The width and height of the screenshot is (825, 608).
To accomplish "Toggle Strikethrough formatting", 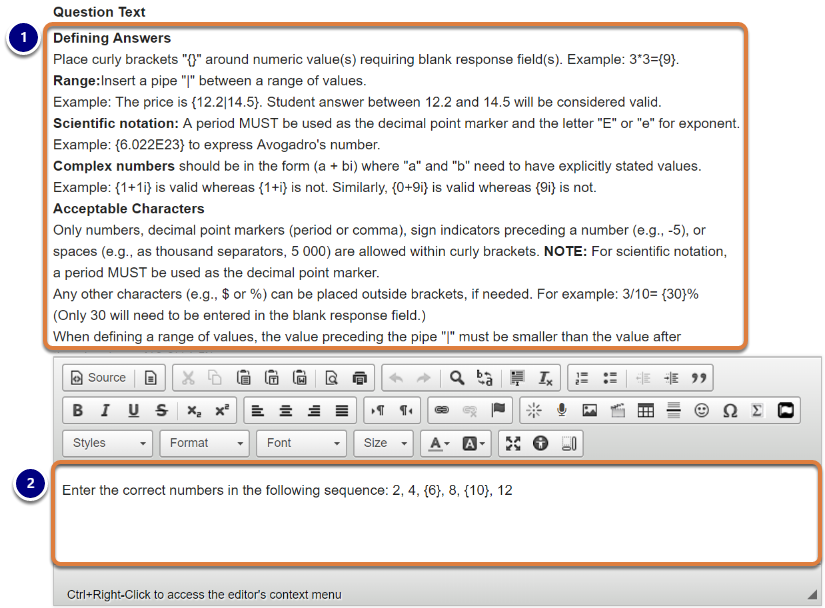I will [162, 410].
